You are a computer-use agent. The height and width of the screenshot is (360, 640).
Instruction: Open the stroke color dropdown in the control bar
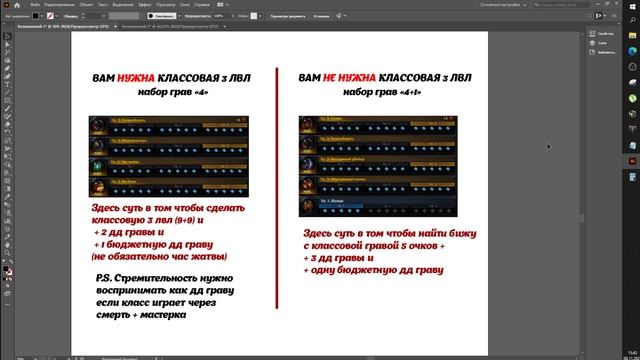56,16
